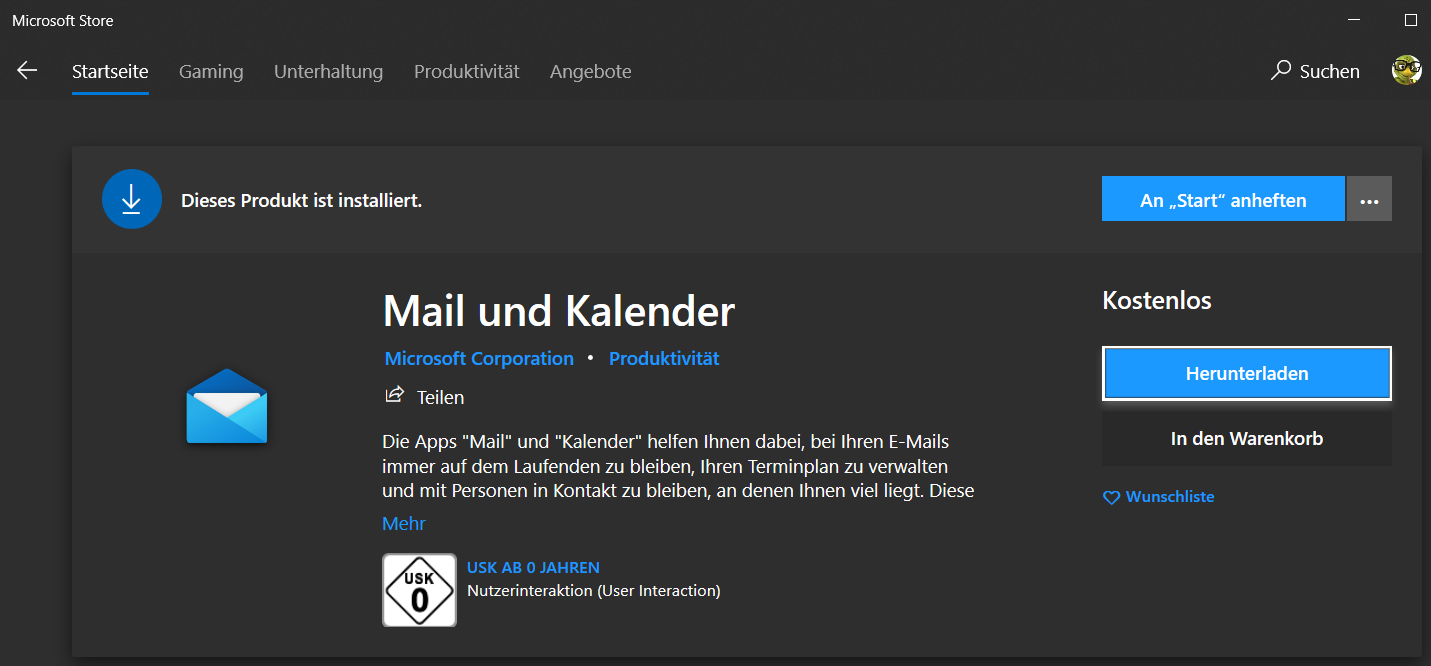The image size is (1431, 666).
Task: Add to Wunschliste with heart link
Action: coord(1158,497)
